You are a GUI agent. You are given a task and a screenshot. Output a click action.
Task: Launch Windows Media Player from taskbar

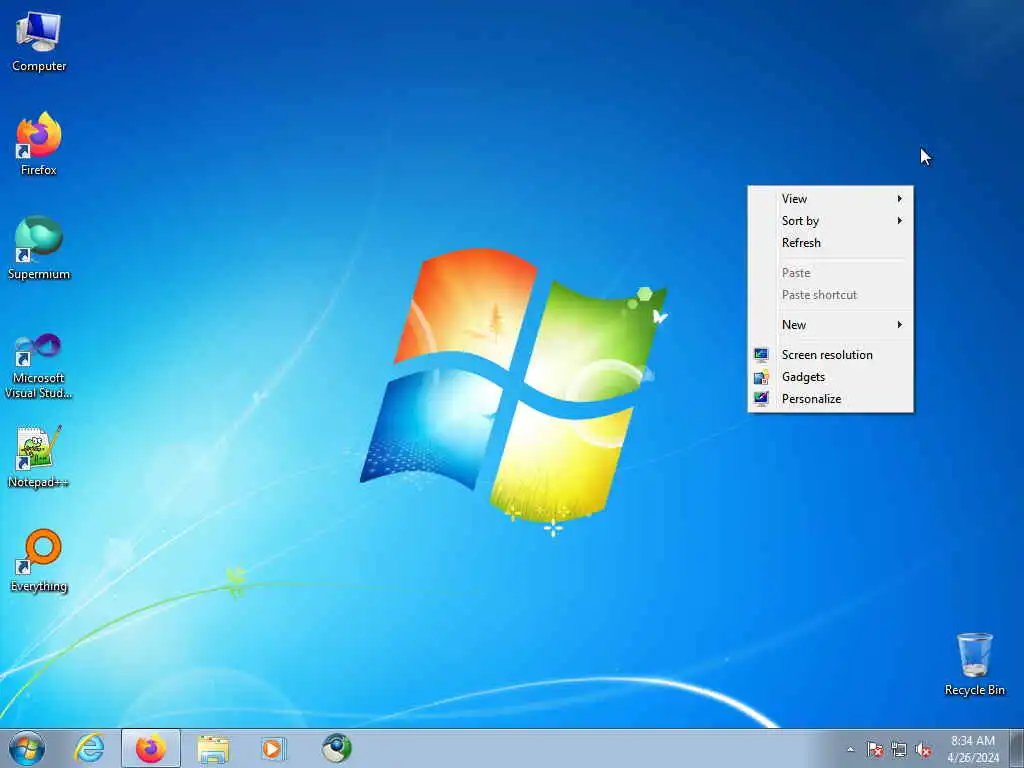273,748
